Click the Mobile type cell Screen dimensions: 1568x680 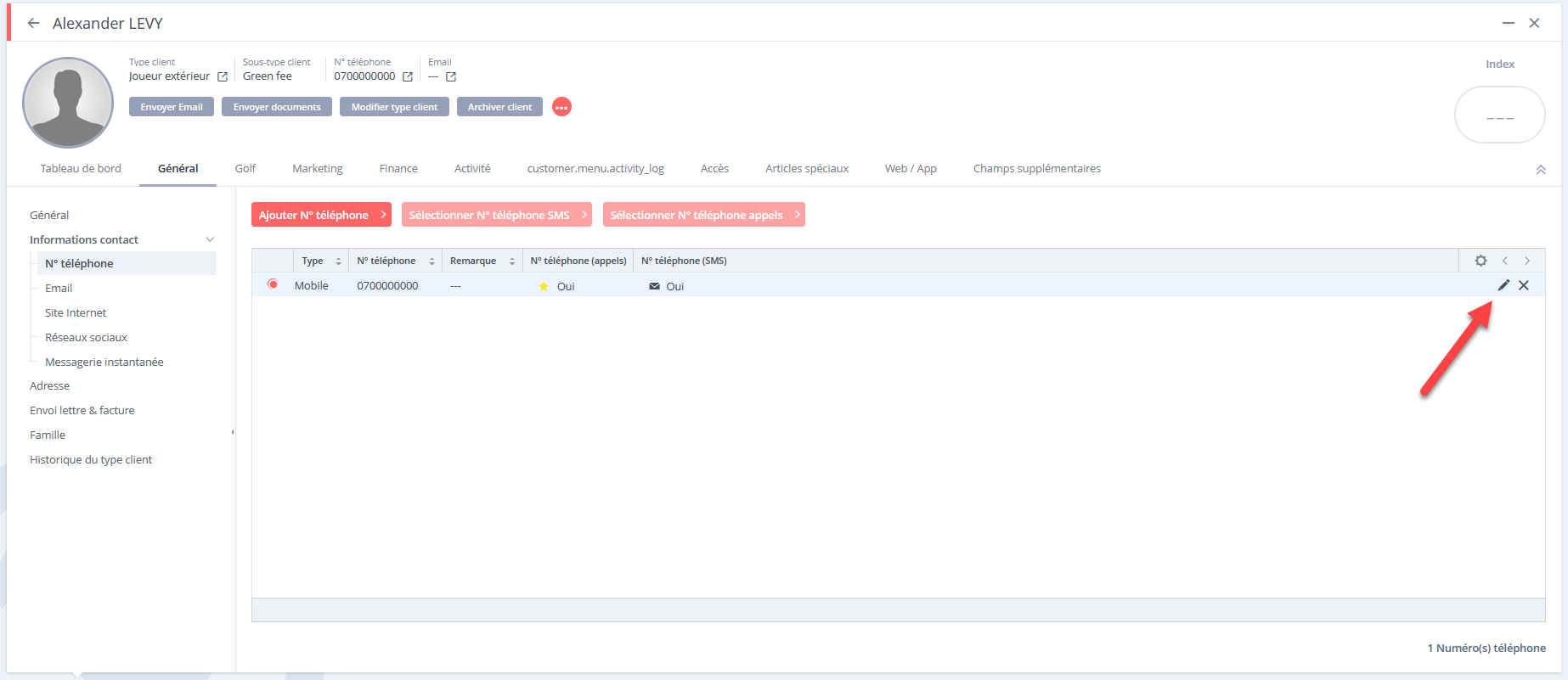[311, 285]
